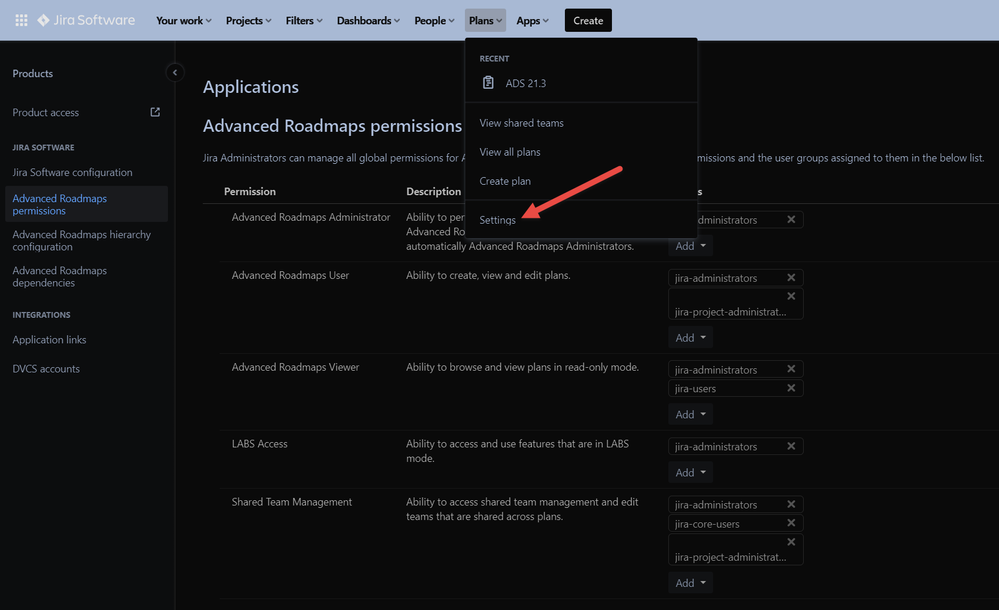Screen dimensions: 999x610
Task: Click the Permission column header
Action: coord(250,191)
